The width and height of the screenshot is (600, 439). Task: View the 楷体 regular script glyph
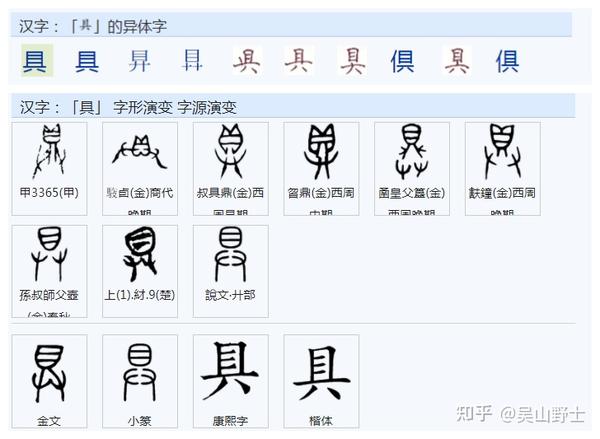321,381
